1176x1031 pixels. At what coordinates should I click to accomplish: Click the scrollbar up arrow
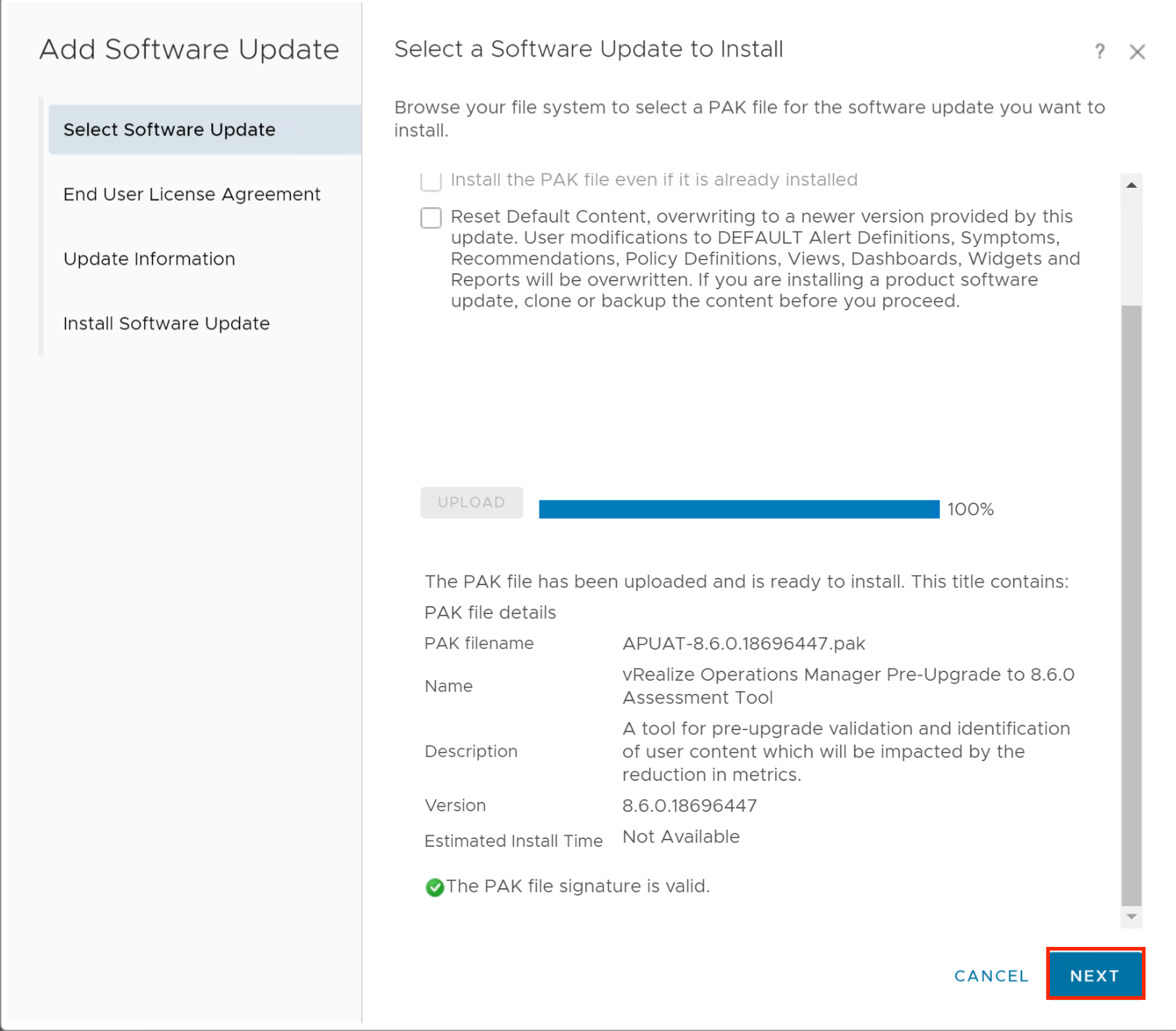(1131, 186)
